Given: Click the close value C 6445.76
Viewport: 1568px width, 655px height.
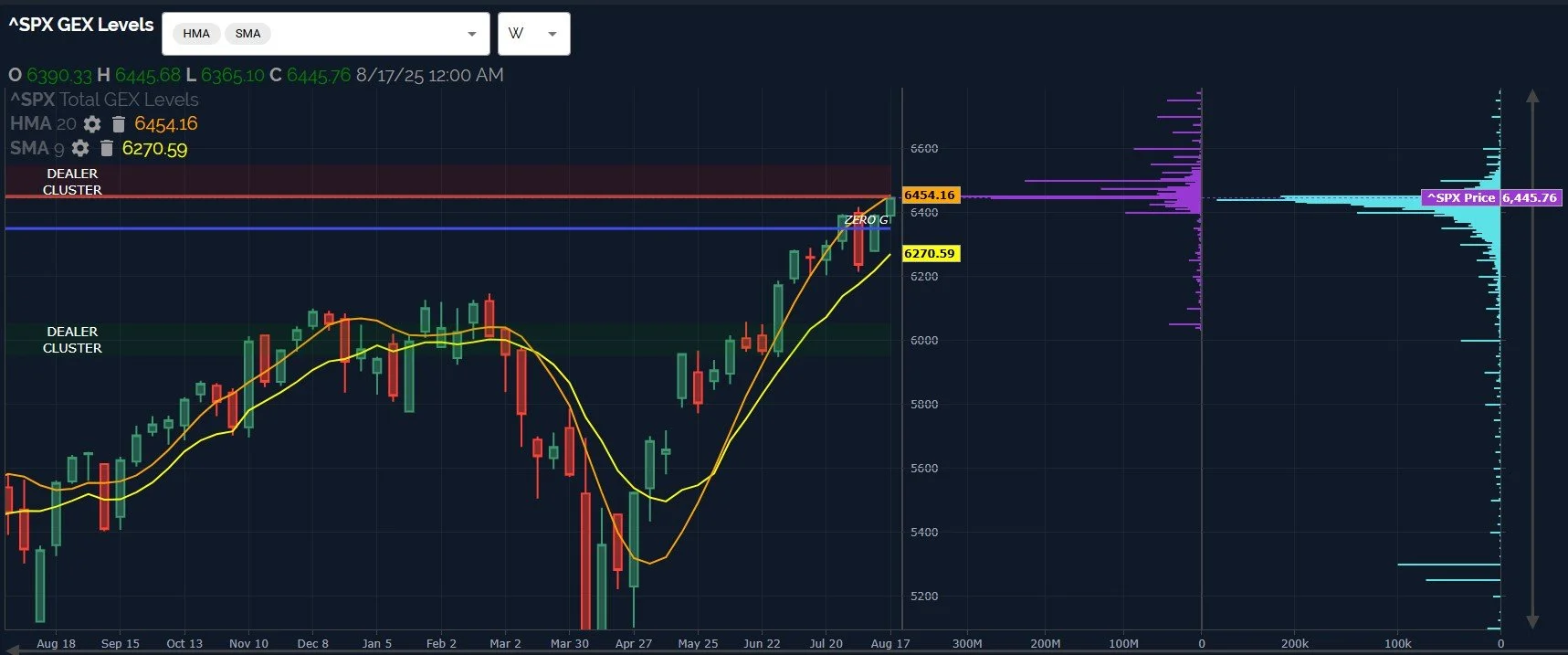Looking at the screenshot, I should point(310,75).
